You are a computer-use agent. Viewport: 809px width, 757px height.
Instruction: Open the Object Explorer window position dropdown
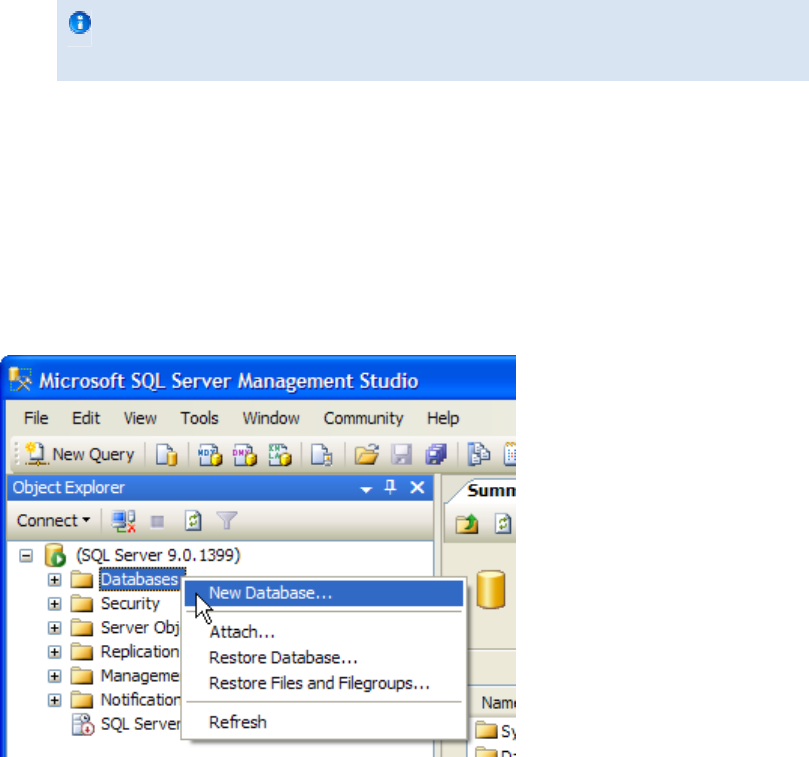pyautogui.click(x=366, y=489)
